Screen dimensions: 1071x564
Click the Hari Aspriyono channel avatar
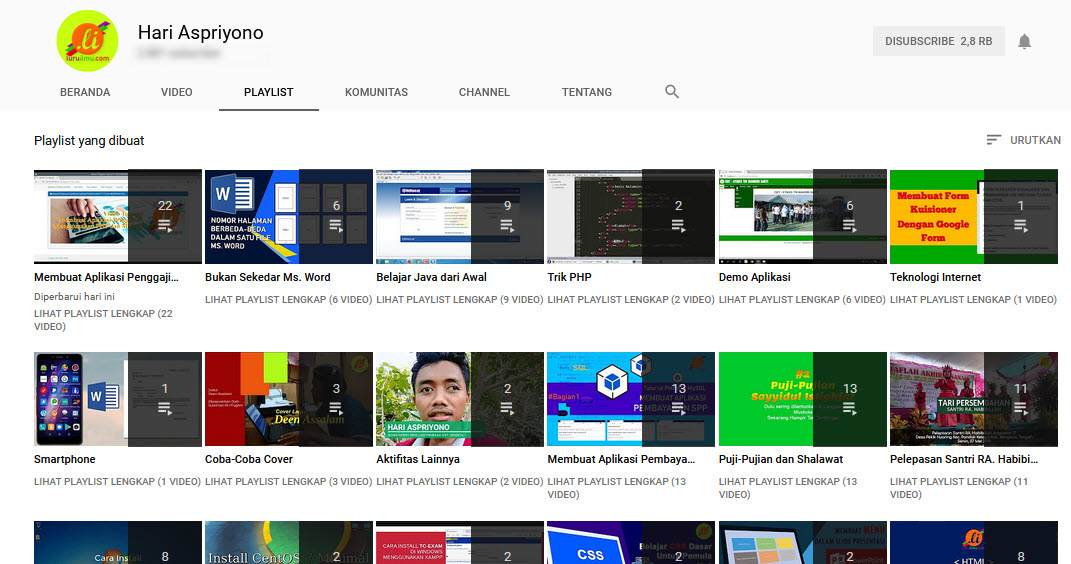pyautogui.click(x=87, y=41)
